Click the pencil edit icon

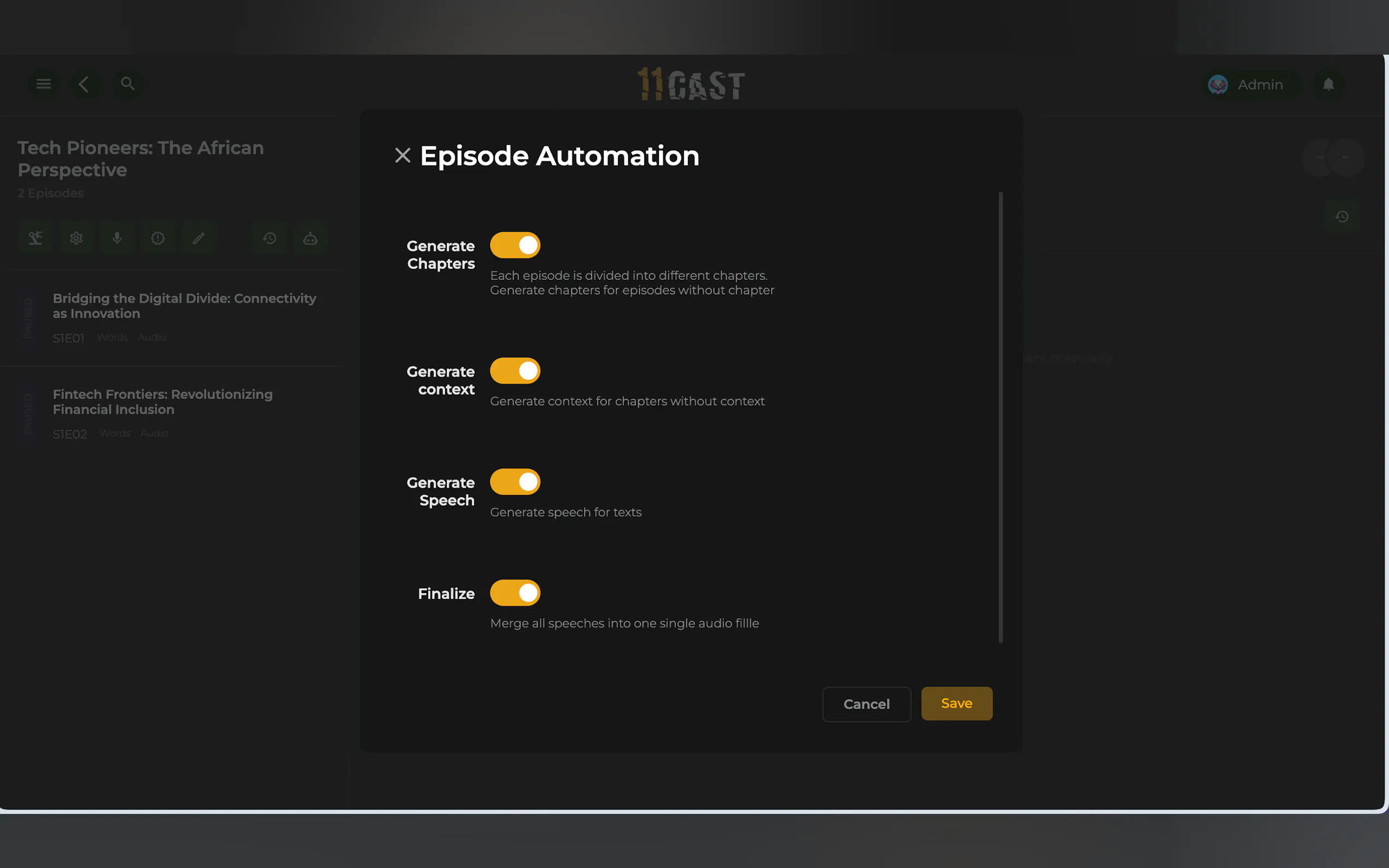tap(199, 238)
